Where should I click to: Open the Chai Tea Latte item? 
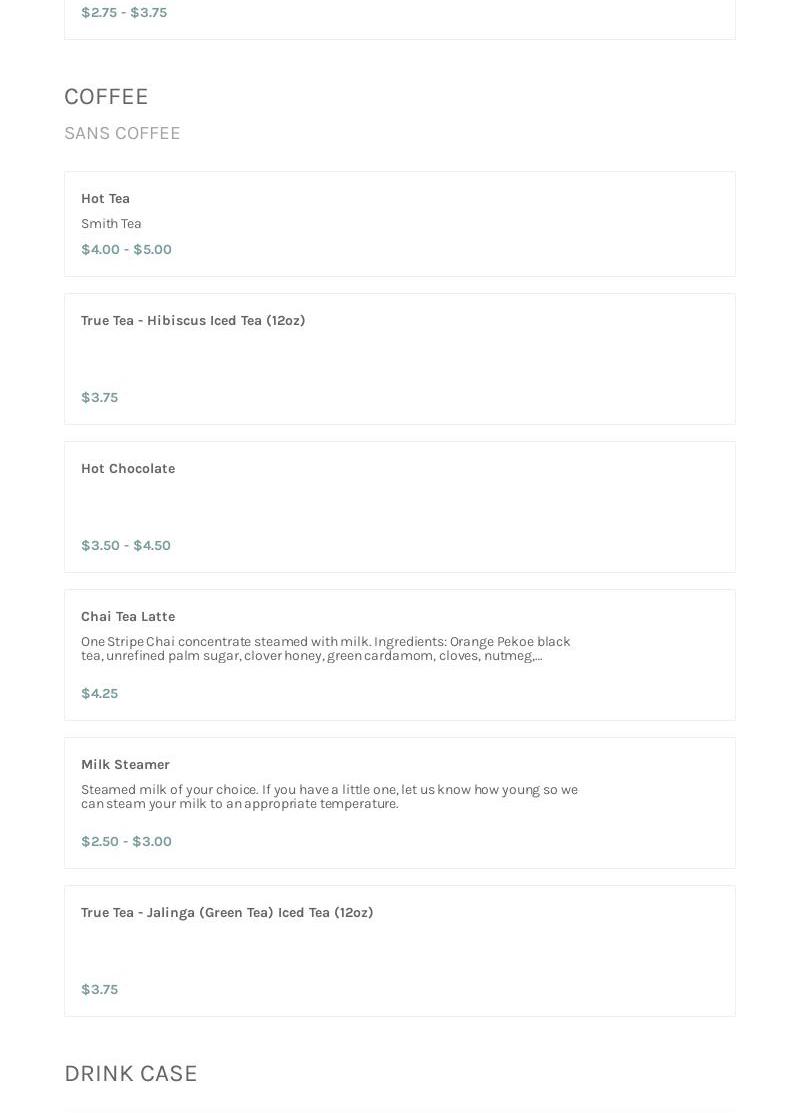click(128, 616)
